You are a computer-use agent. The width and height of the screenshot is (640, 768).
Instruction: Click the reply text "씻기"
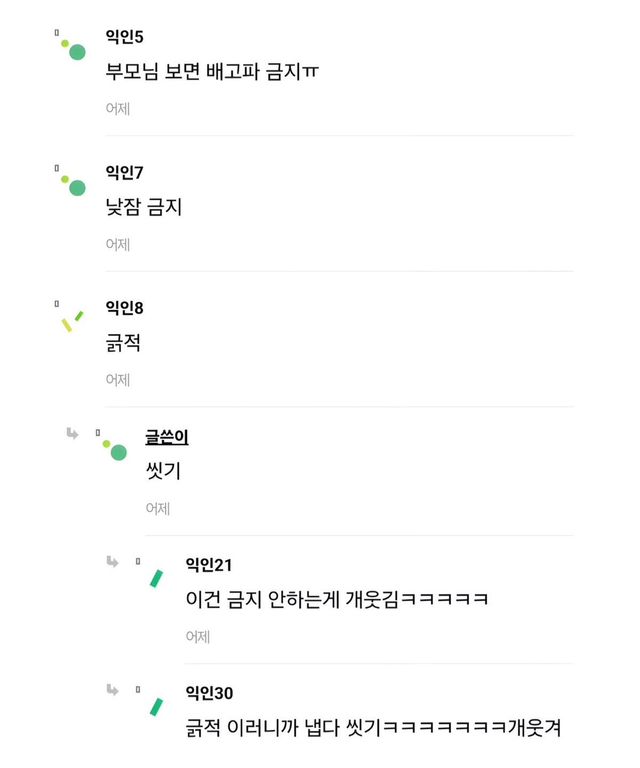162,472
